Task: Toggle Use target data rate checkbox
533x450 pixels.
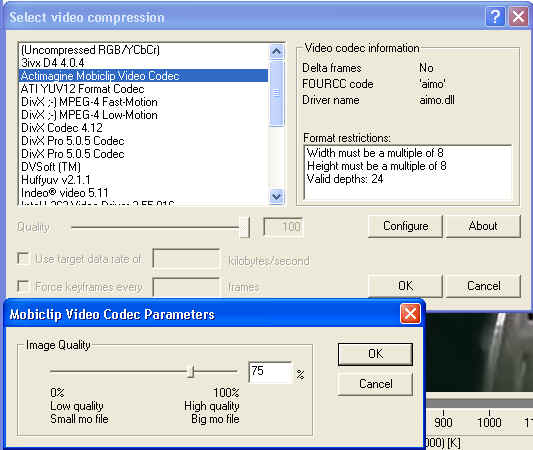Action: pyautogui.click(x=23, y=258)
